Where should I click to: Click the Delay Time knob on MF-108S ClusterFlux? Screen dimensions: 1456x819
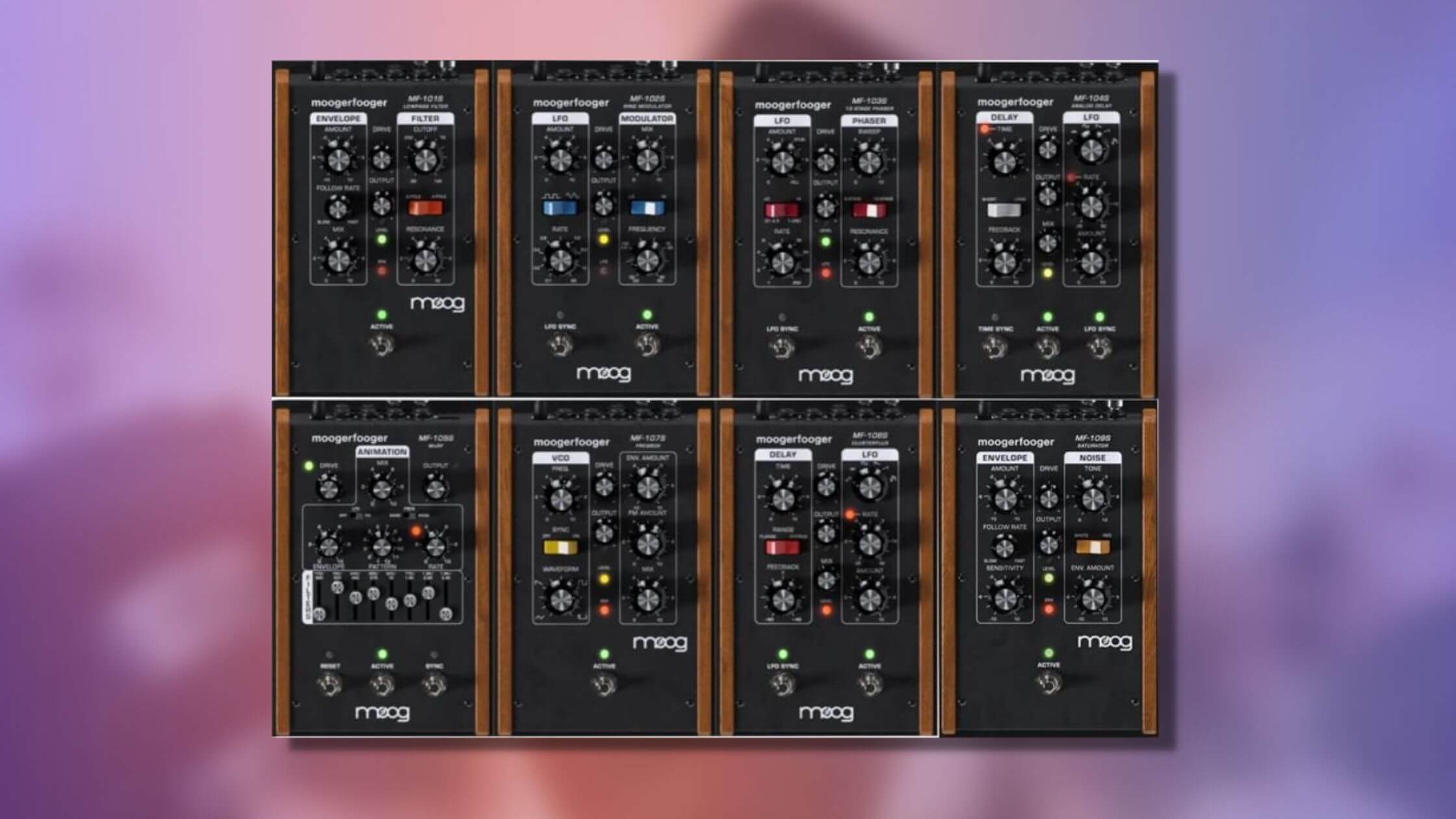[x=783, y=499]
